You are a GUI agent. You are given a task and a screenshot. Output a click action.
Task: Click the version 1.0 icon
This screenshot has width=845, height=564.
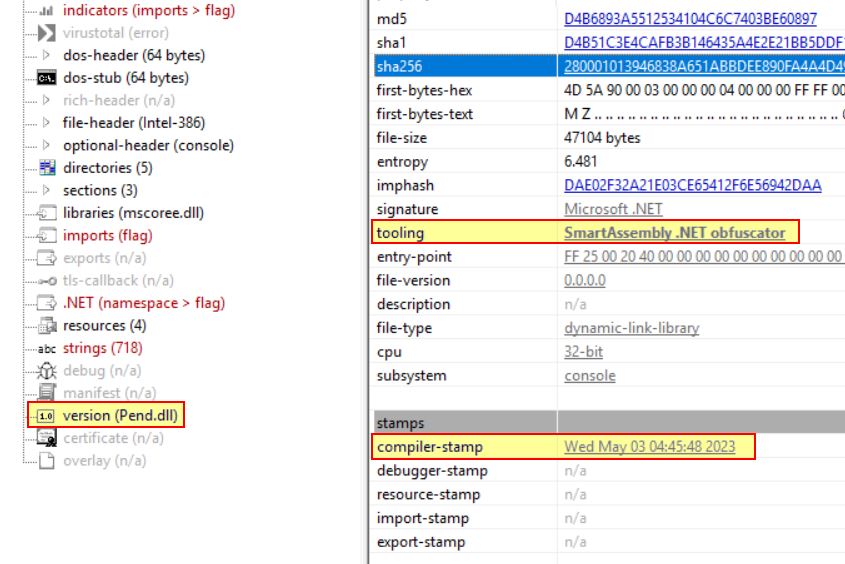46,416
